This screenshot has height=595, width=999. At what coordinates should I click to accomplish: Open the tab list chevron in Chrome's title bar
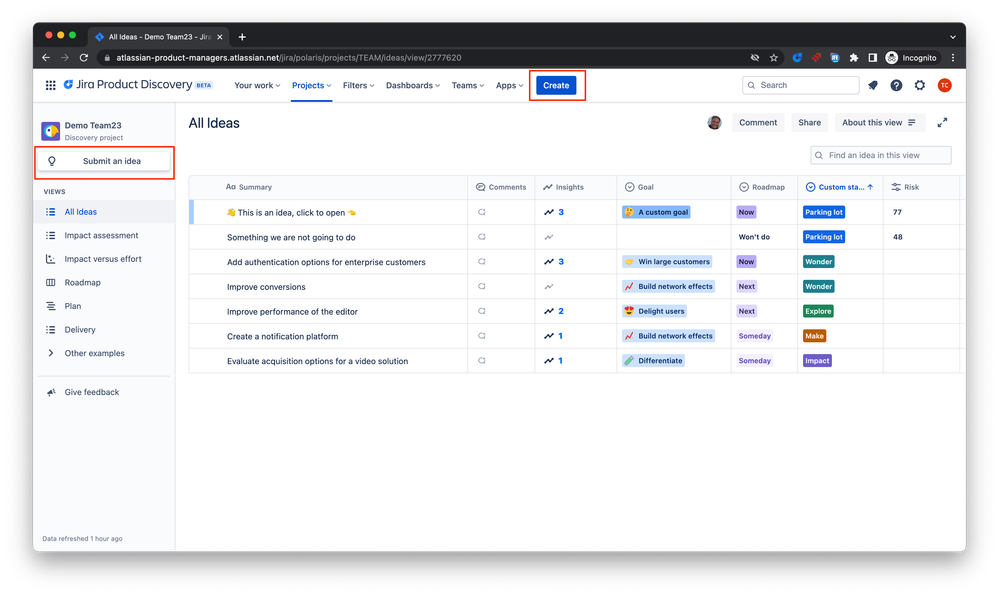coord(952,37)
